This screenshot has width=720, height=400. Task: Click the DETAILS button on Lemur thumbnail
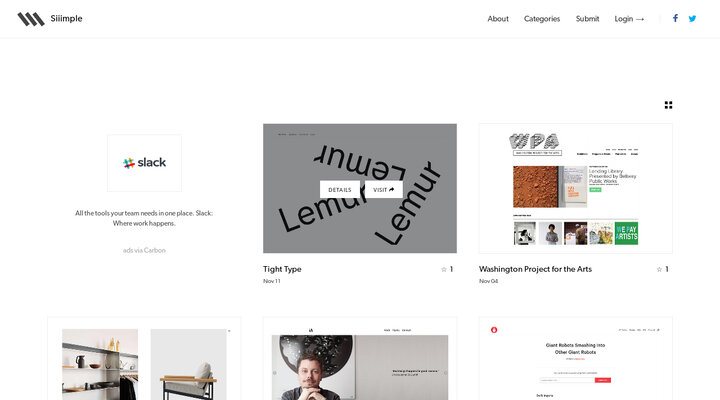pos(340,190)
